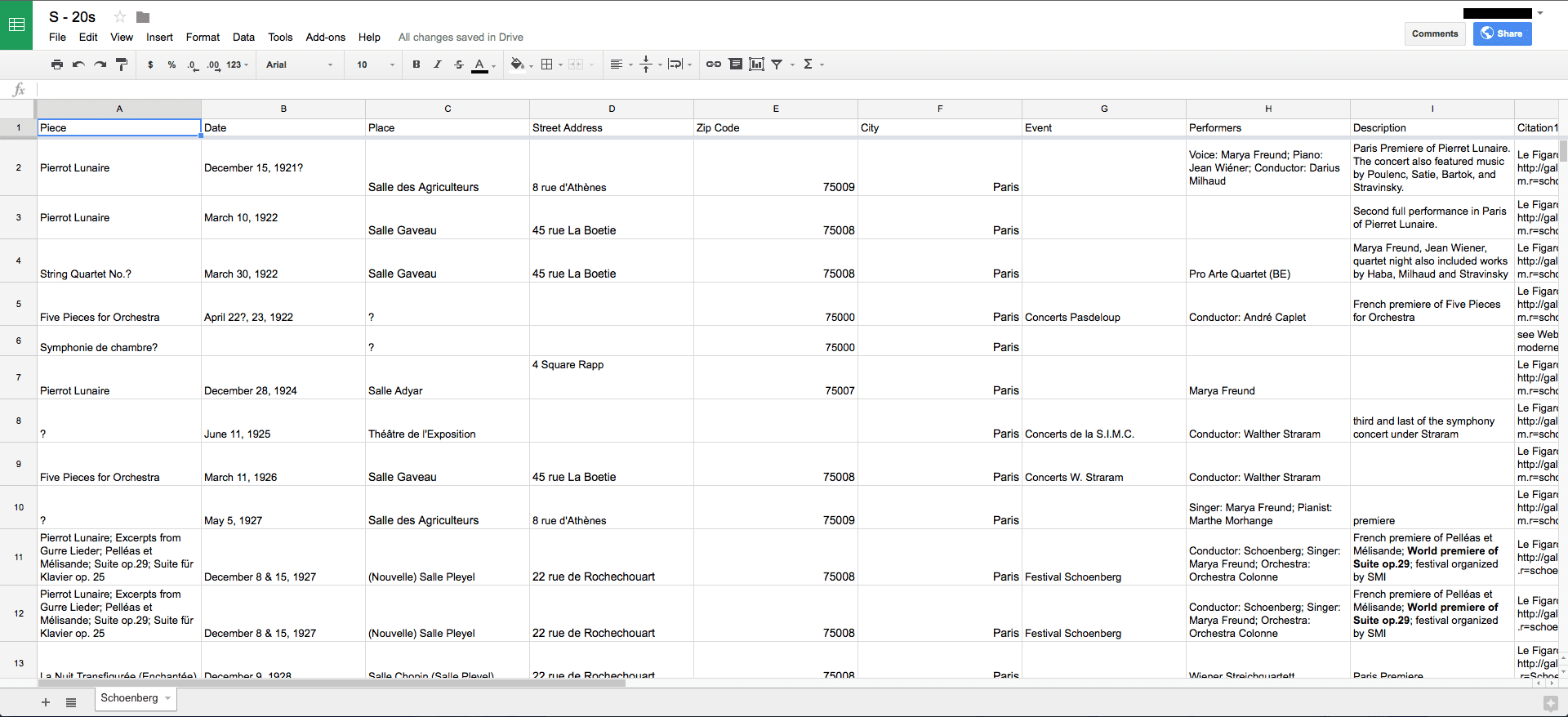
Task: Open the Tools menu
Action: (280, 38)
